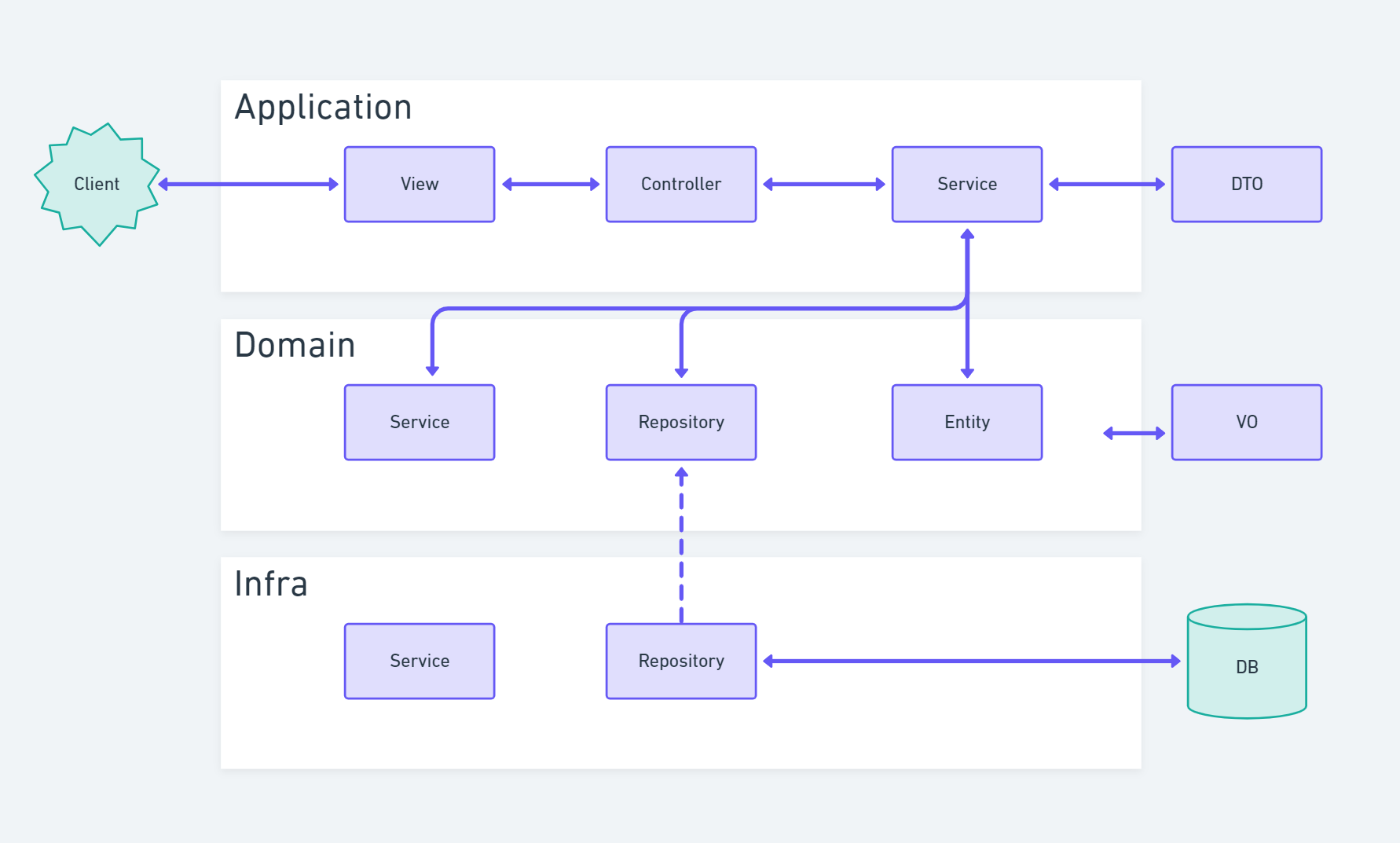Screen dimensions: 1400x843
Task: Click the DTO node
Action: [1246, 184]
